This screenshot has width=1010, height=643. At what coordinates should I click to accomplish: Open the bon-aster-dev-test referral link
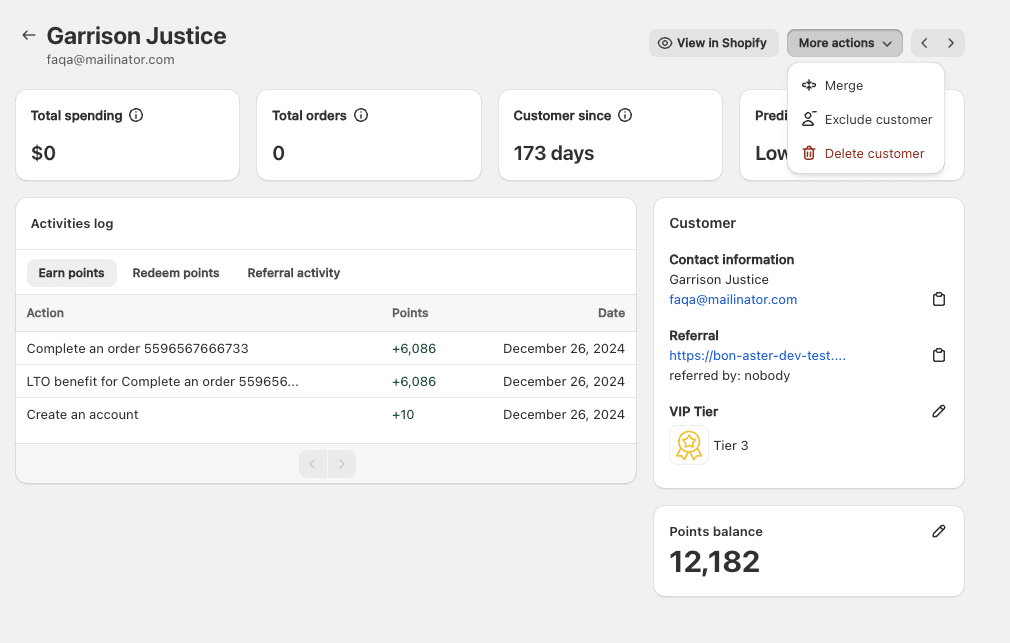coord(759,355)
